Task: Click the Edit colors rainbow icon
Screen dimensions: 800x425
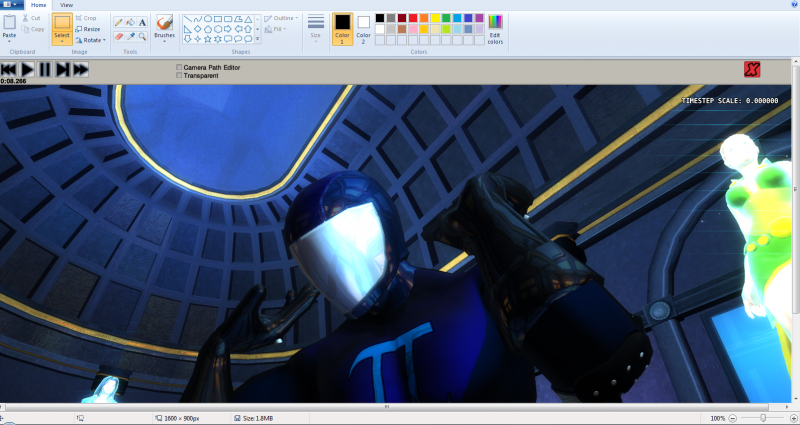Action: pos(495,22)
